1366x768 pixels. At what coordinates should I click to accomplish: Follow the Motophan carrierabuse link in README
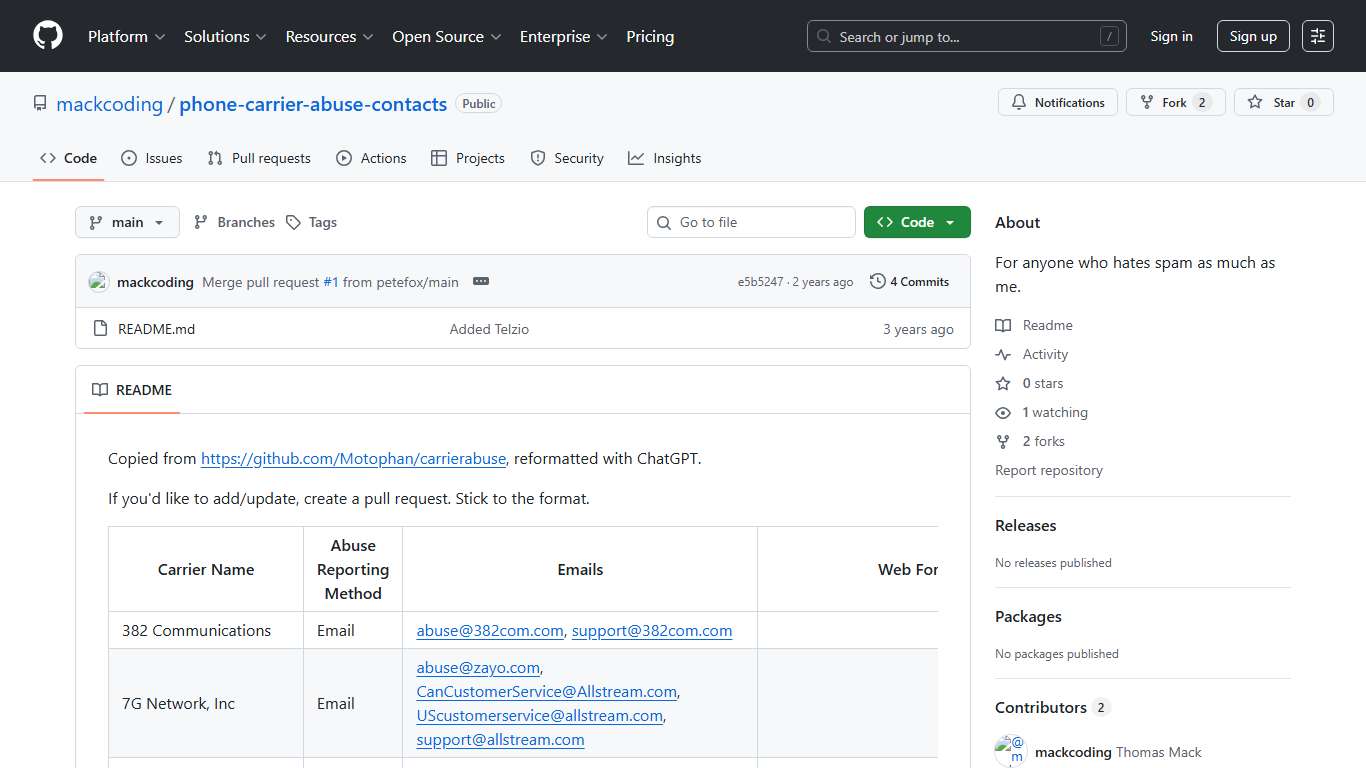coord(353,458)
